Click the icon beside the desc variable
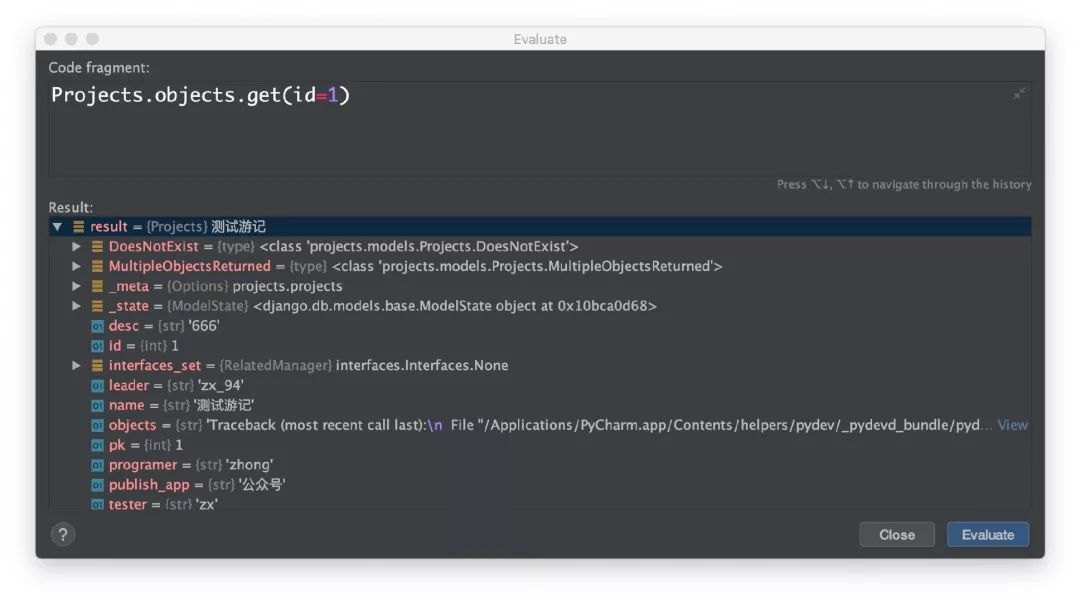 [97, 326]
